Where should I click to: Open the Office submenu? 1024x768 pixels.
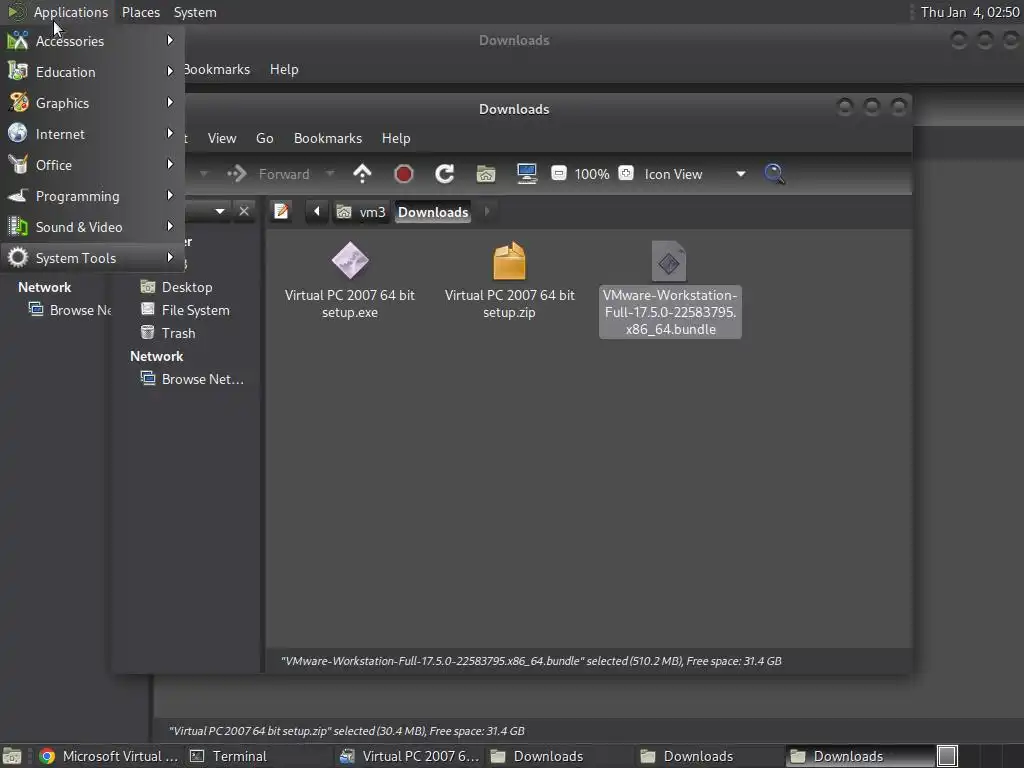point(92,165)
